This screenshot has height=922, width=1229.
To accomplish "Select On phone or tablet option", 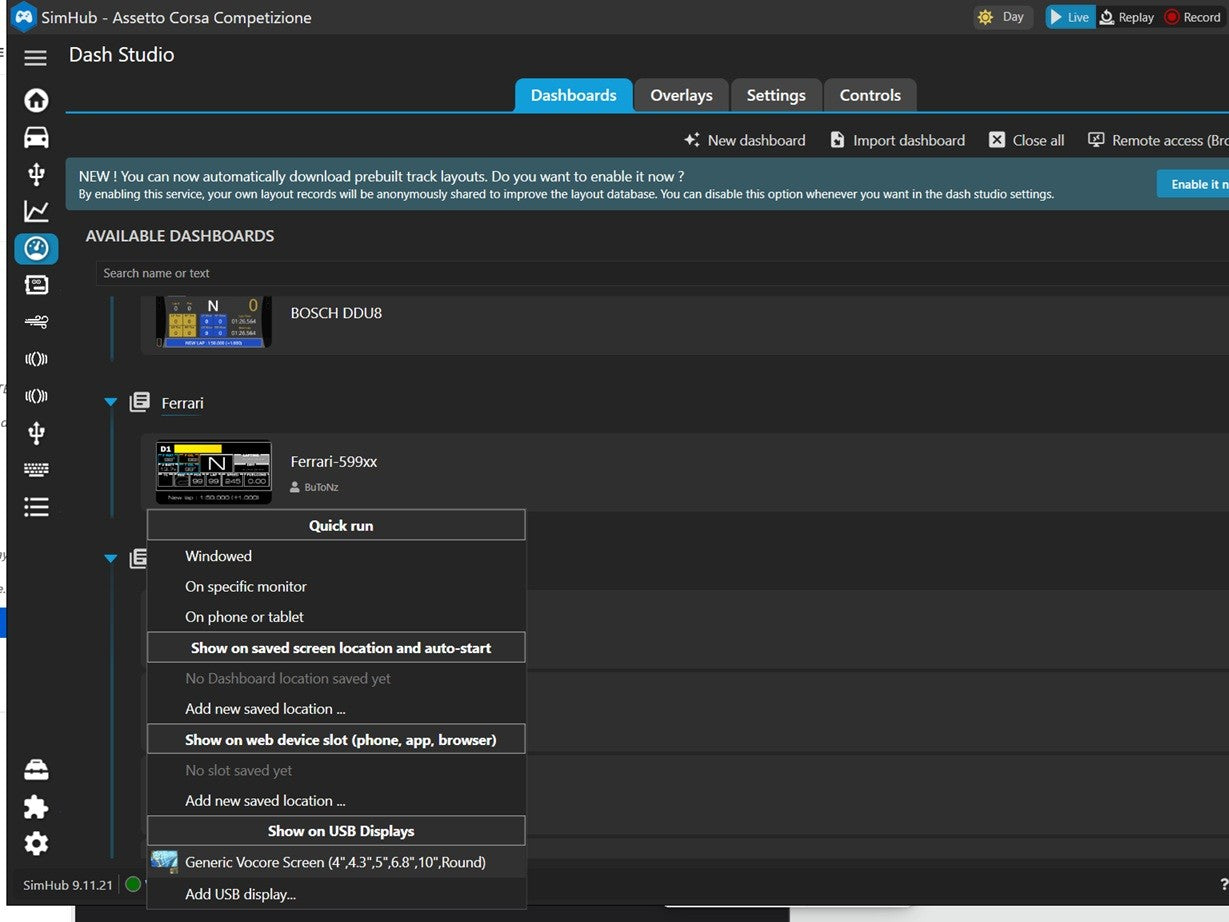I will click(x=336, y=617).
